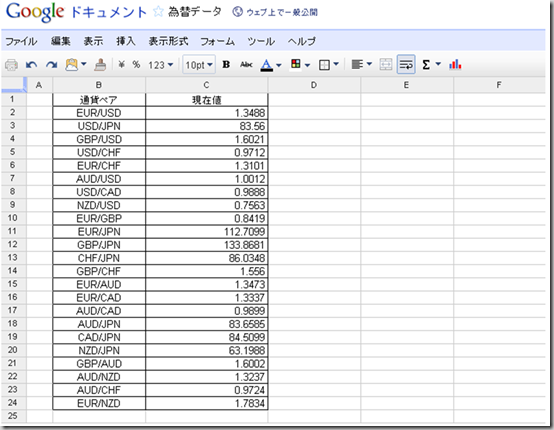
Task: Select the cell with value 86.0348
Action: click(207, 258)
